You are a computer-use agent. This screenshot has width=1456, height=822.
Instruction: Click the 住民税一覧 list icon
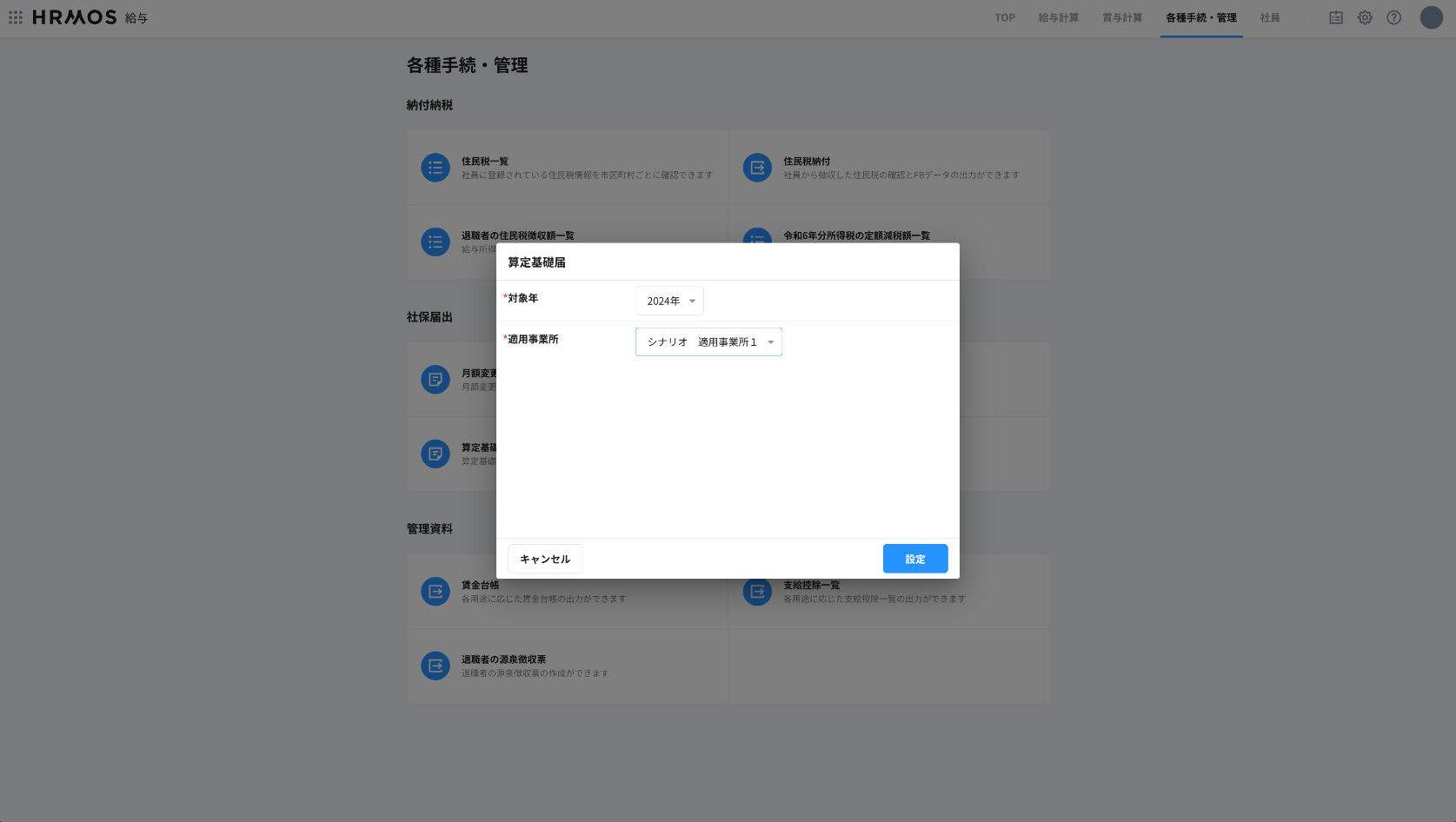pos(435,168)
